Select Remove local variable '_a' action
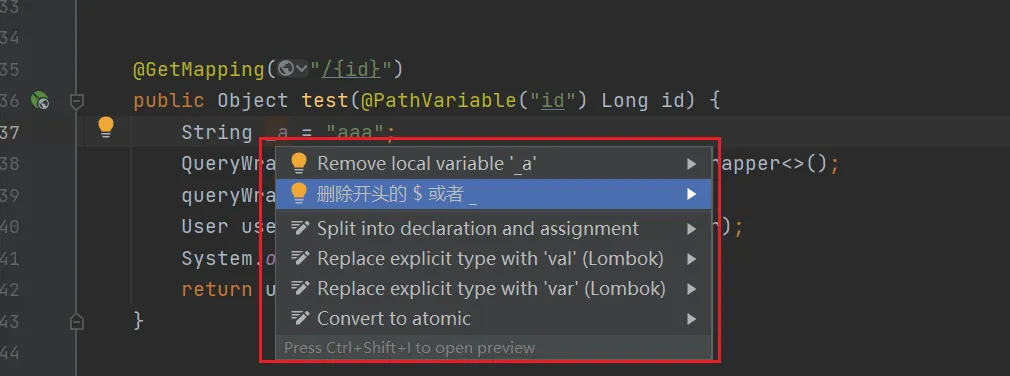This screenshot has width=1010, height=376. [x=493, y=164]
